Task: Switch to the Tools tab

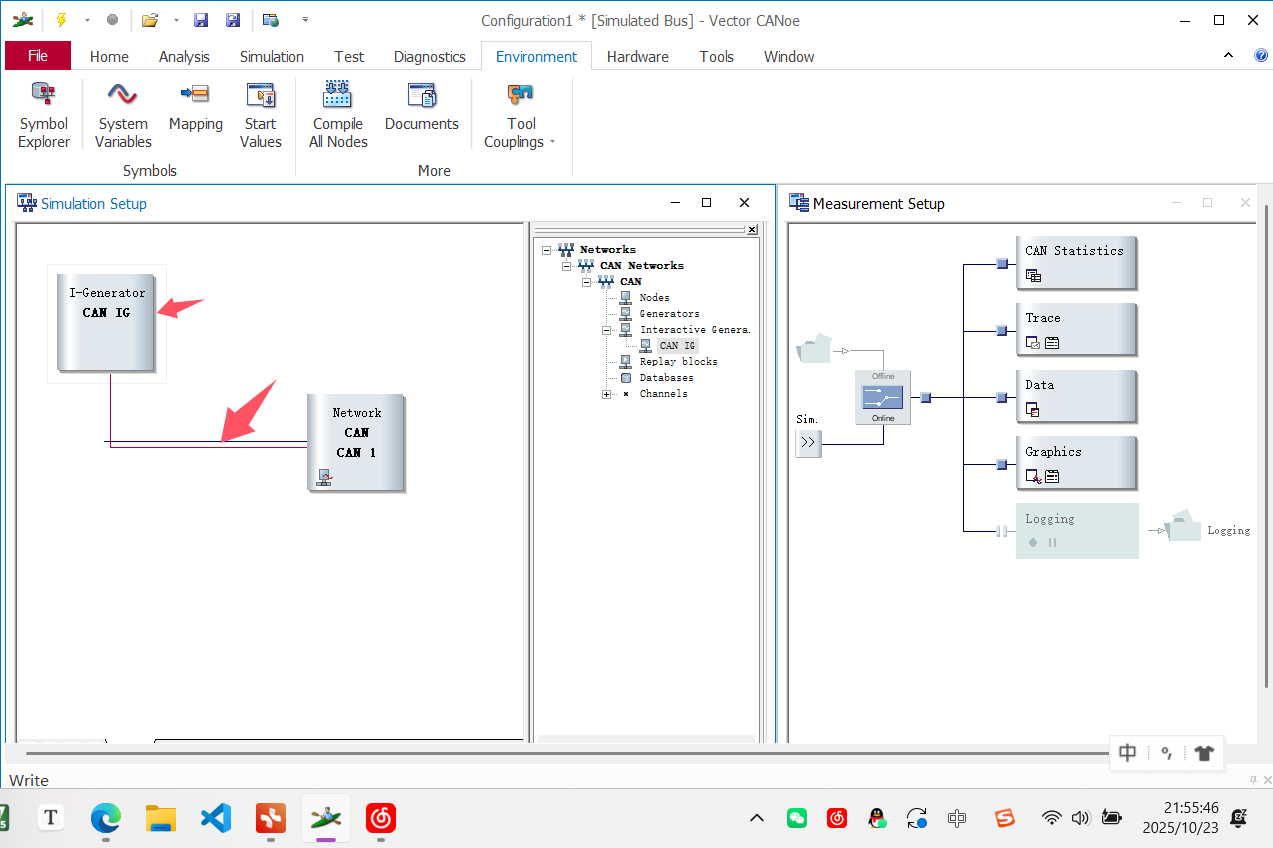Action: coord(717,57)
